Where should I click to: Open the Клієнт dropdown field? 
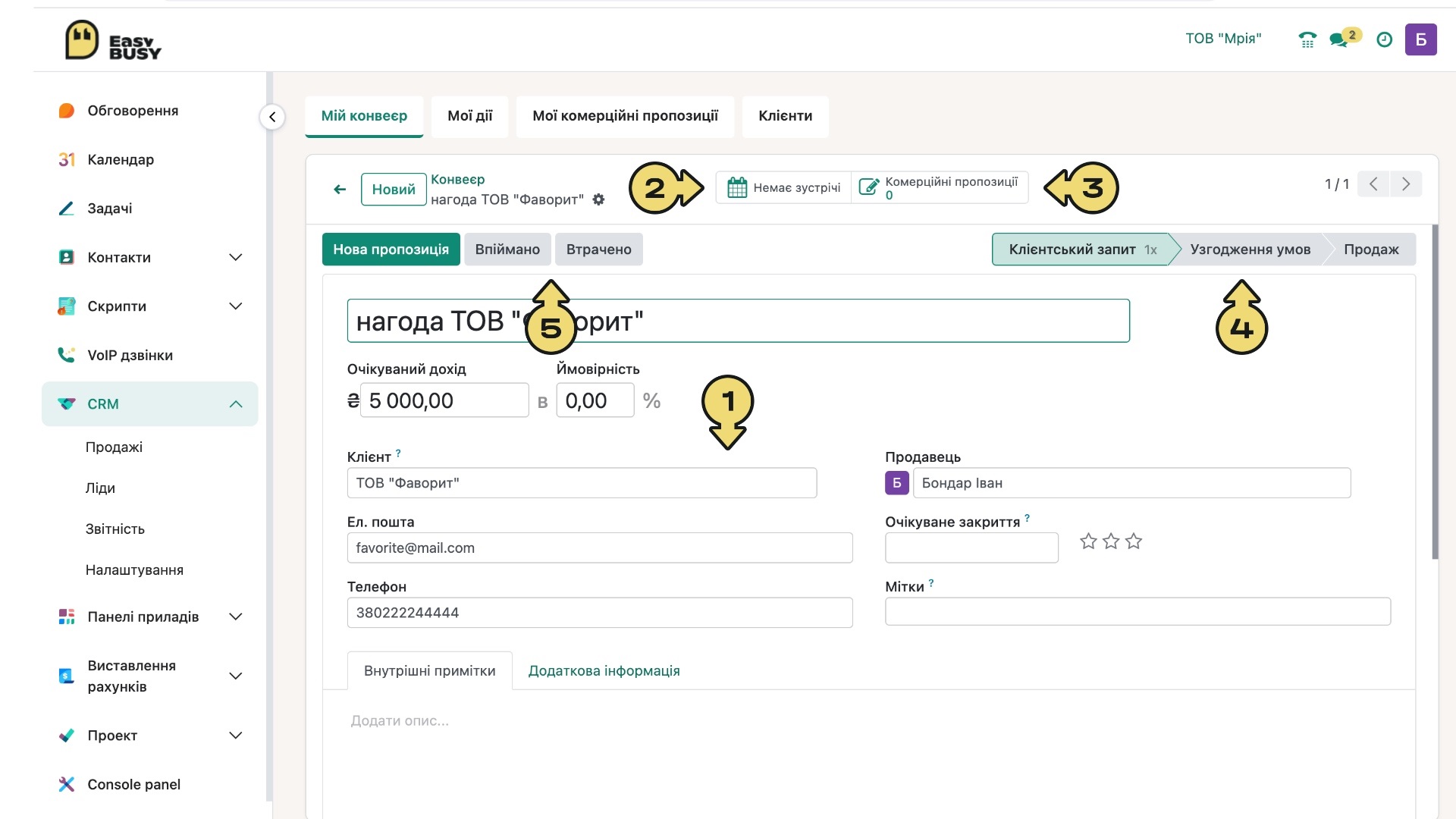[582, 483]
